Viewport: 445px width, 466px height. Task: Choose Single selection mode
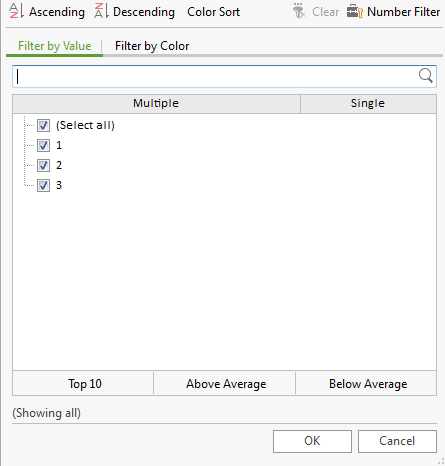[x=368, y=104]
